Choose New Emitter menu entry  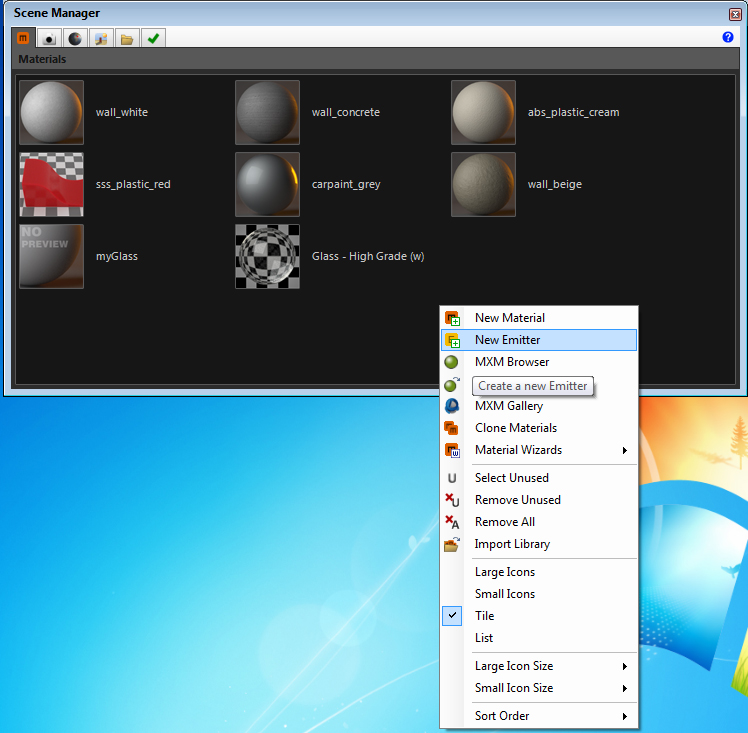pyautogui.click(x=539, y=340)
